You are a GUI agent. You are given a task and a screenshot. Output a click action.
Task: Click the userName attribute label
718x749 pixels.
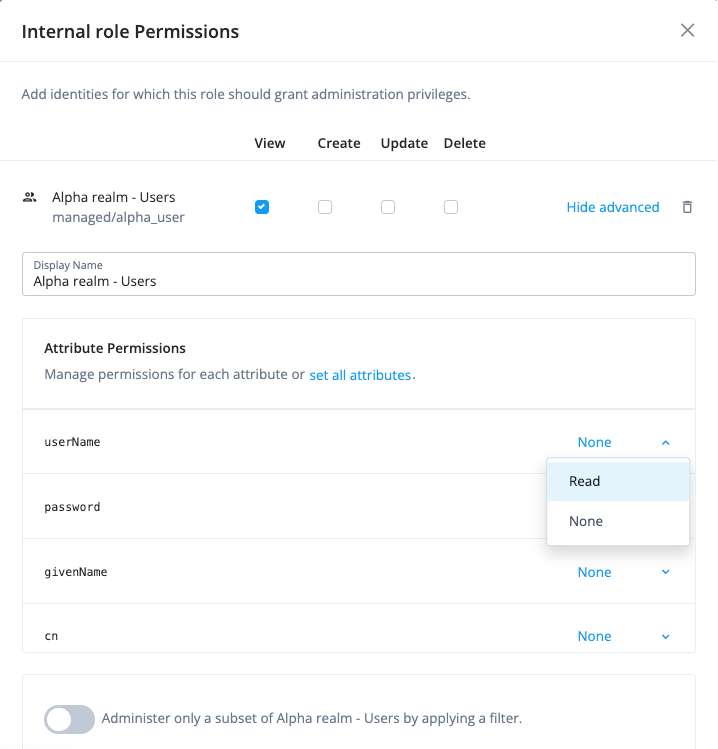coord(72,442)
